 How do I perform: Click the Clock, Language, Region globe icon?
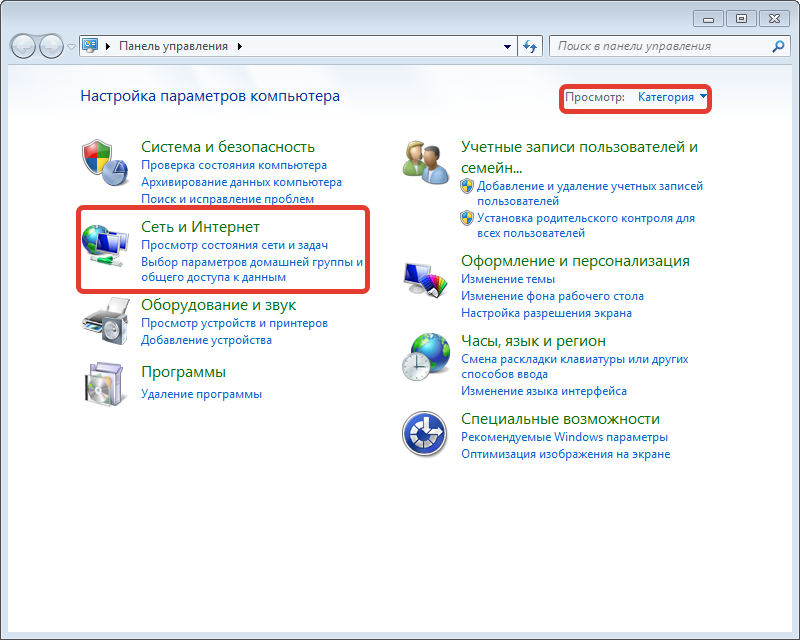point(426,355)
